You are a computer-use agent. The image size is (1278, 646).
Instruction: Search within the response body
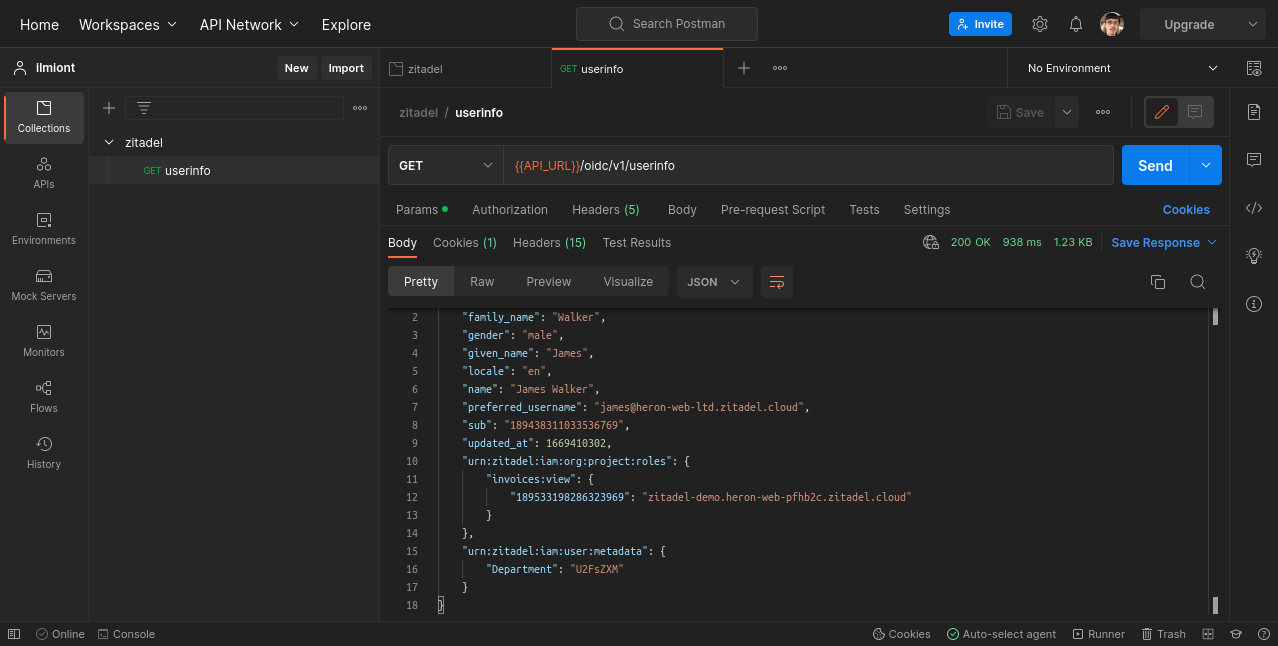point(1197,282)
